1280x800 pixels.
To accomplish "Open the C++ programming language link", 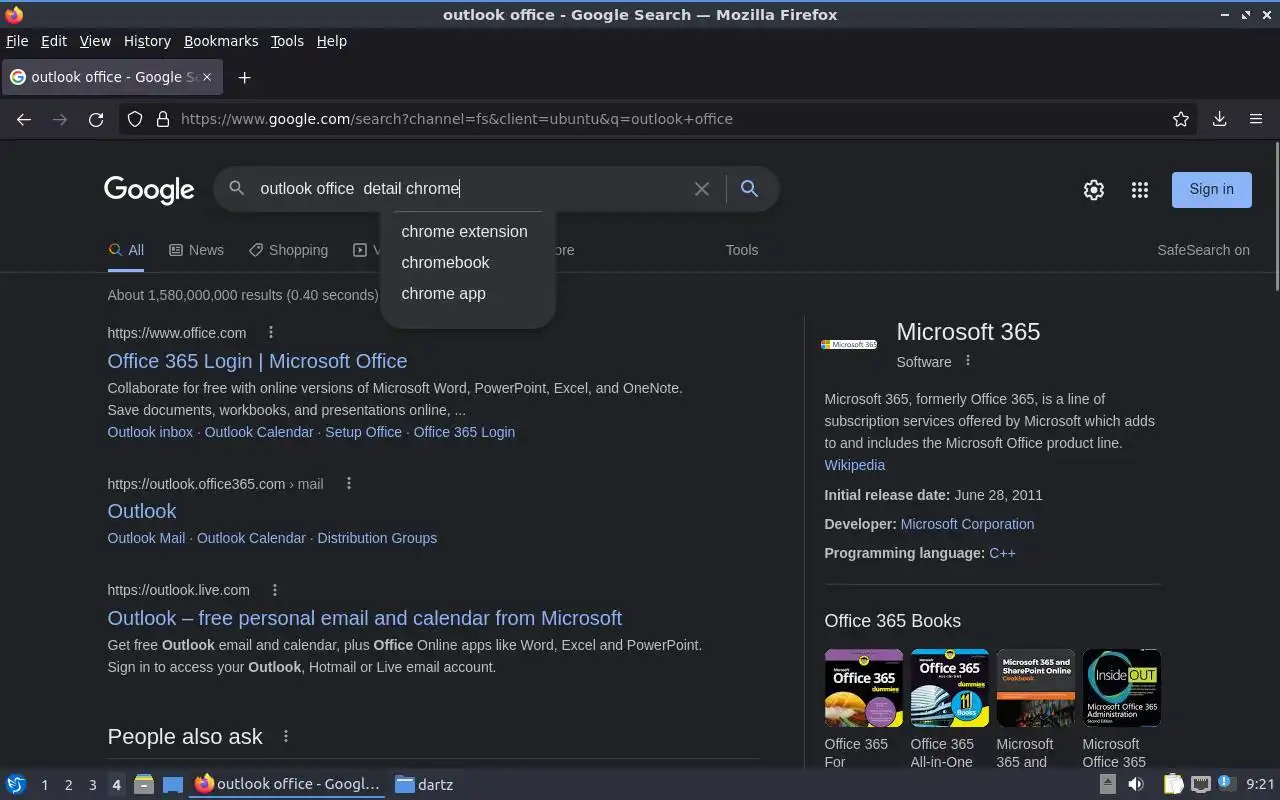I will click(x=1002, y=553).
